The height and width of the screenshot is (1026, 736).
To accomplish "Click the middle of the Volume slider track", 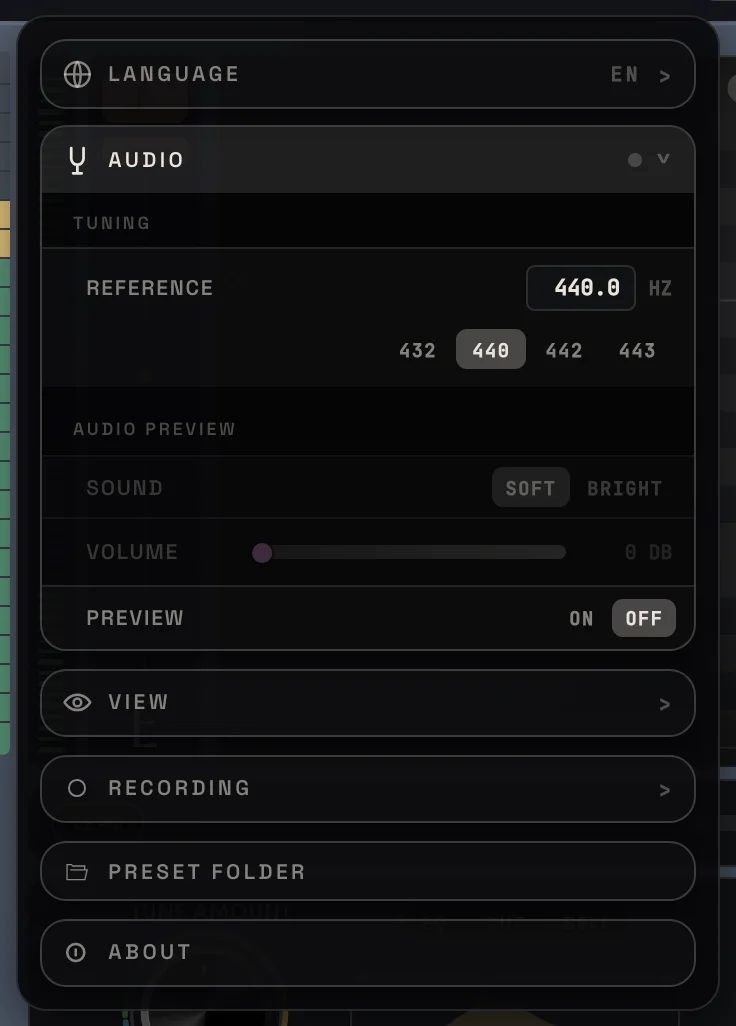I will click(410, 552).
